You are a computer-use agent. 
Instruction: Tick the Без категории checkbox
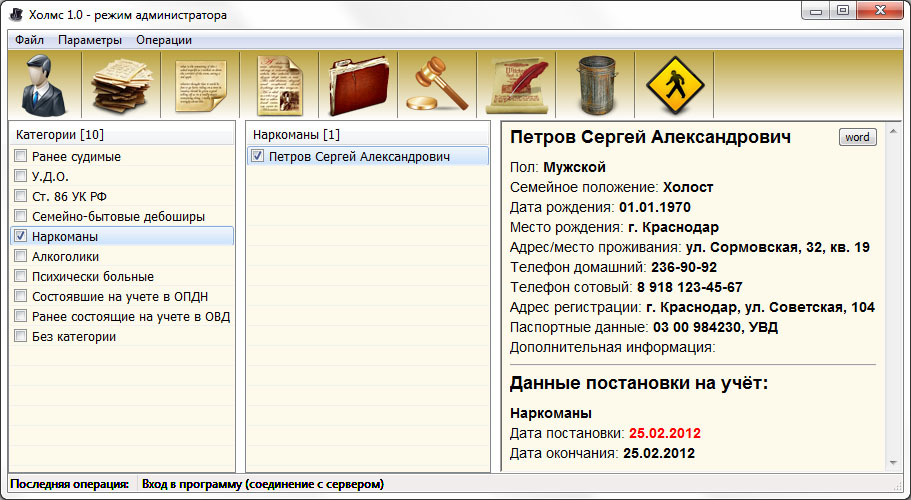coord(21,337)
